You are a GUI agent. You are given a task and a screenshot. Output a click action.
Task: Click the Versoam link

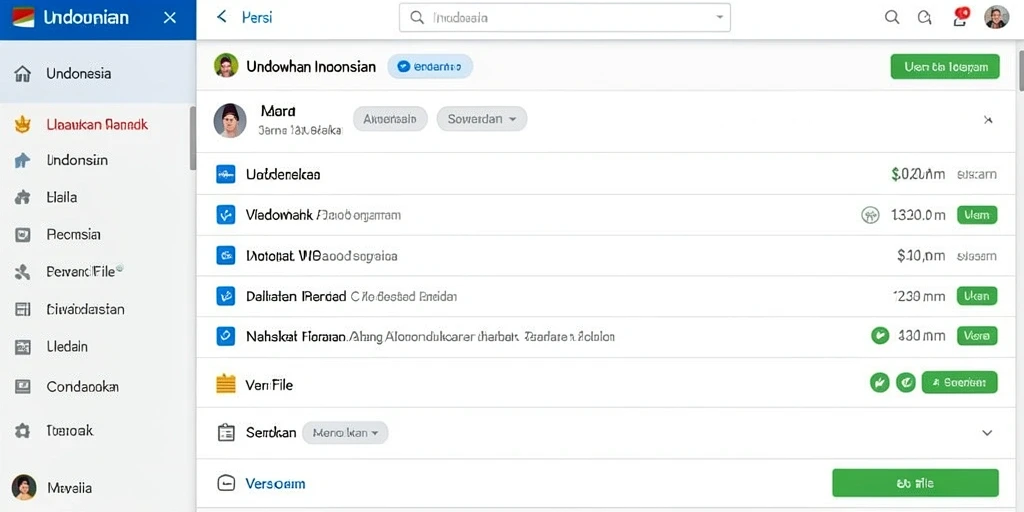click(x=275, y=484)
